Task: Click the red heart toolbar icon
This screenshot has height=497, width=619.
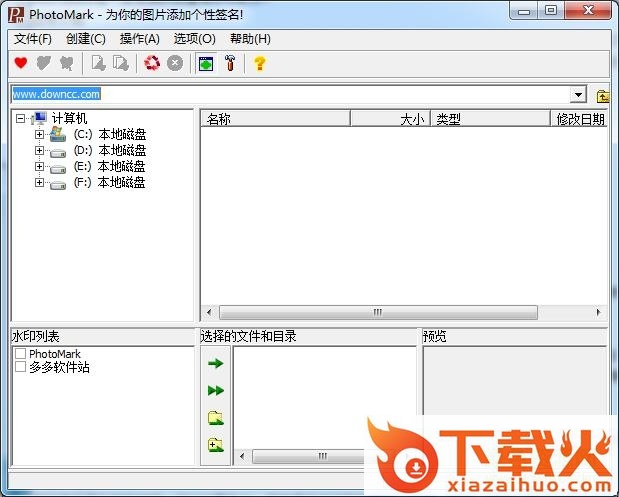Action: click(21, 63)
